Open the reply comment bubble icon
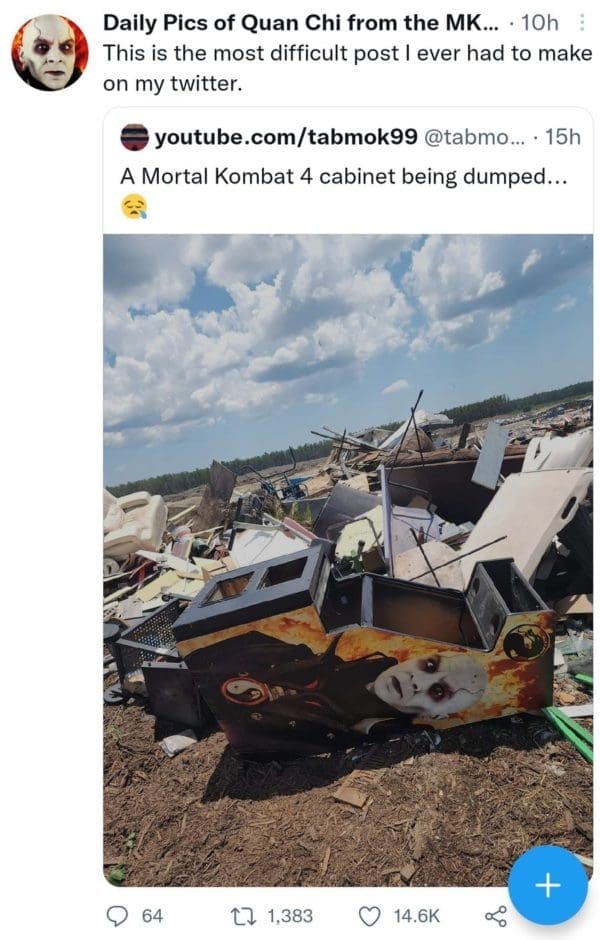 pos(117,916)
